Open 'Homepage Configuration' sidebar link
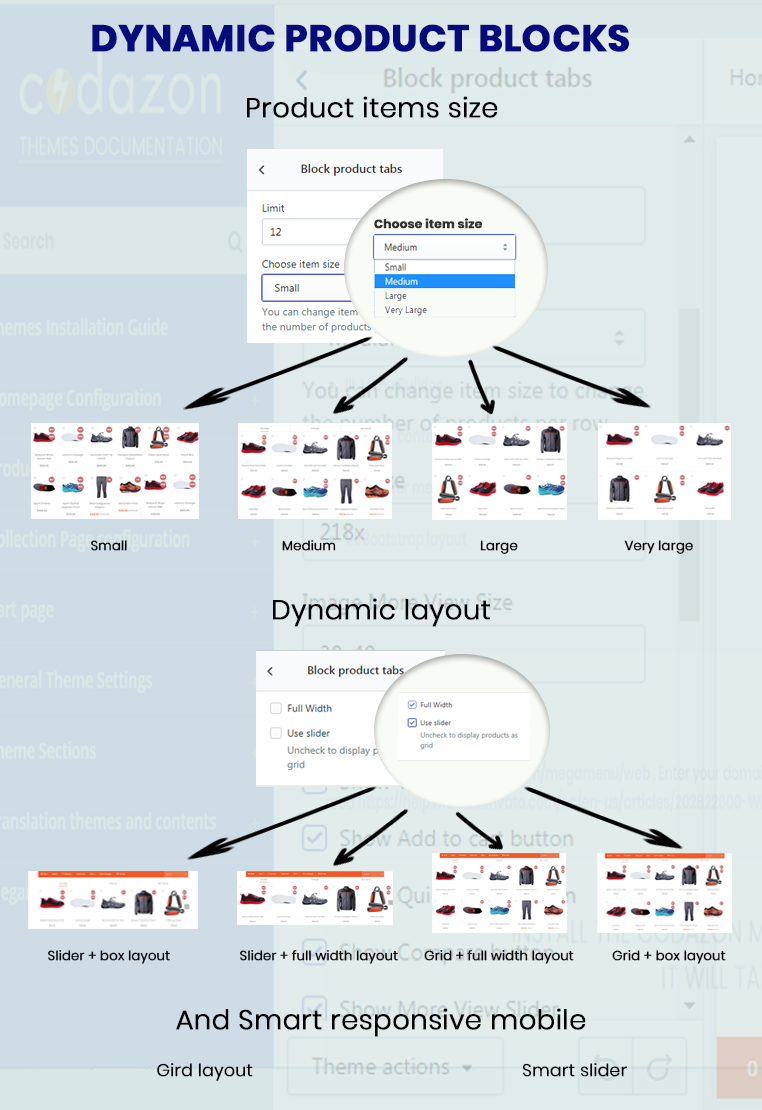762x1110 pixels. [81, 399]
